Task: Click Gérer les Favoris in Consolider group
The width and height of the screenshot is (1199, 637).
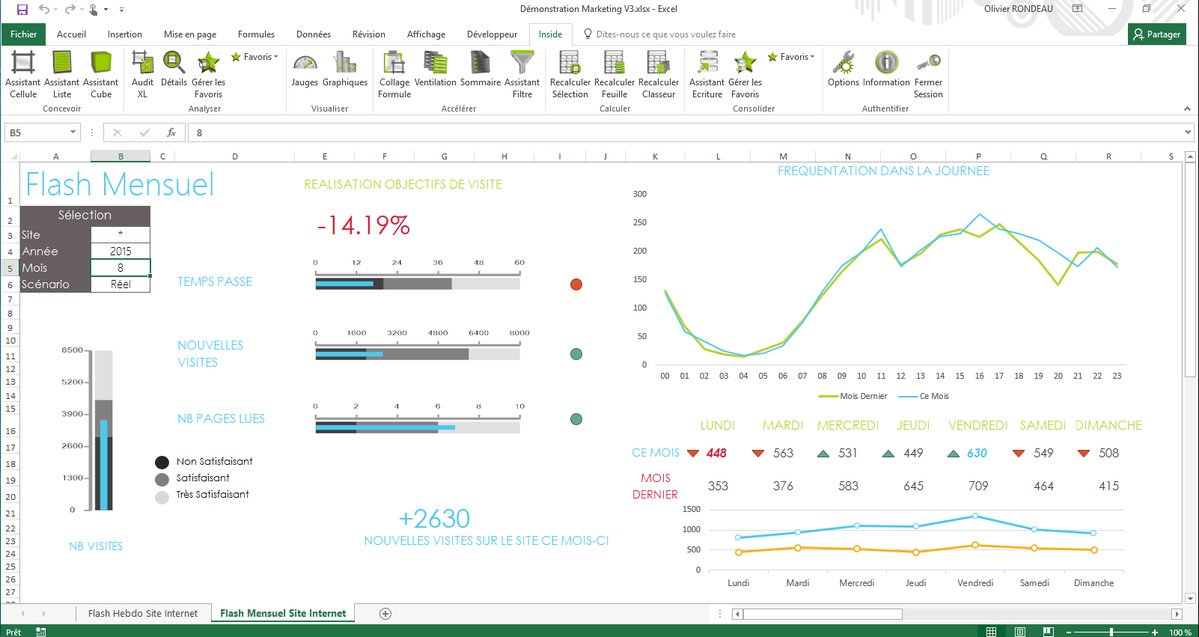Action: (x=745, y=74)
